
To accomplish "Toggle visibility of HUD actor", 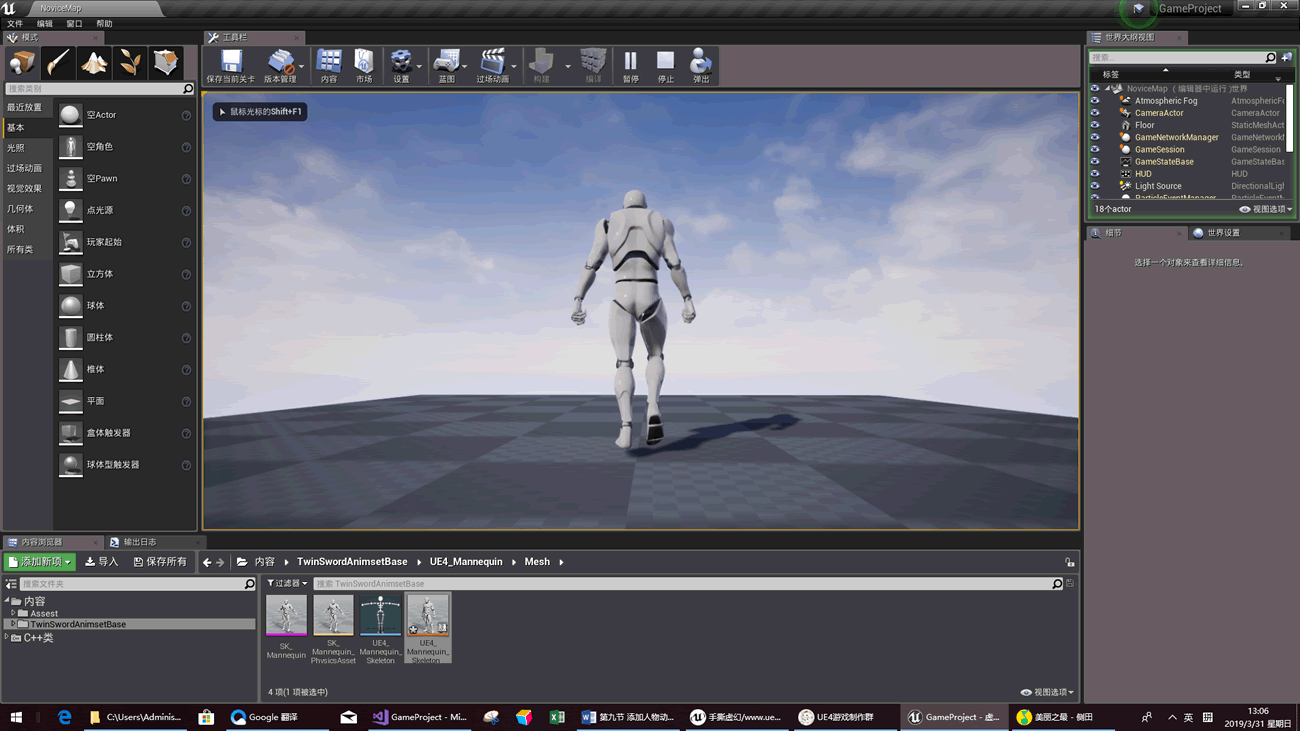I will click(1095, 174).
